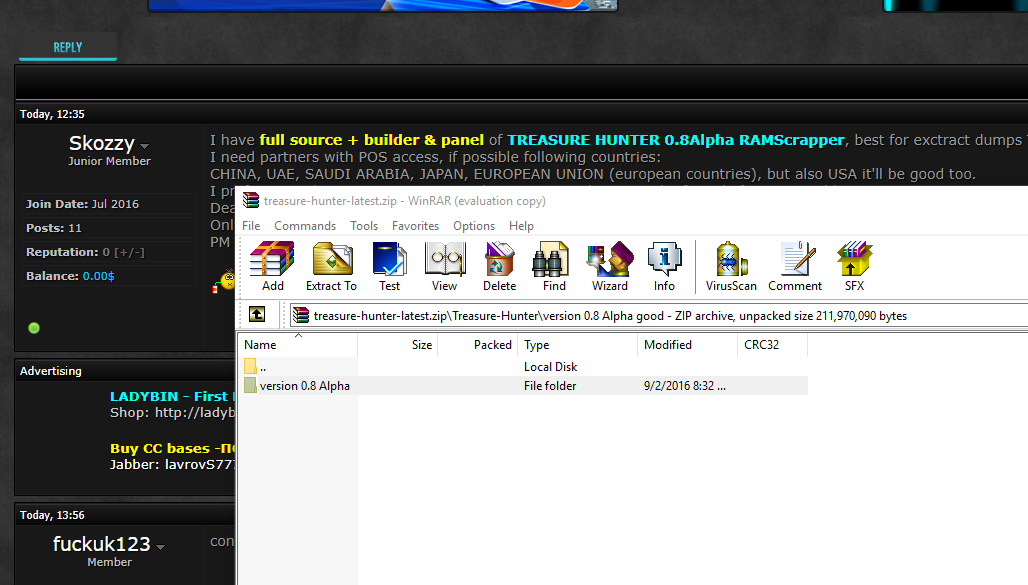The height and width of the screenshot is (585, 1028).
Task: Open the File menu in WinRAR
Action: pos(251,226)
